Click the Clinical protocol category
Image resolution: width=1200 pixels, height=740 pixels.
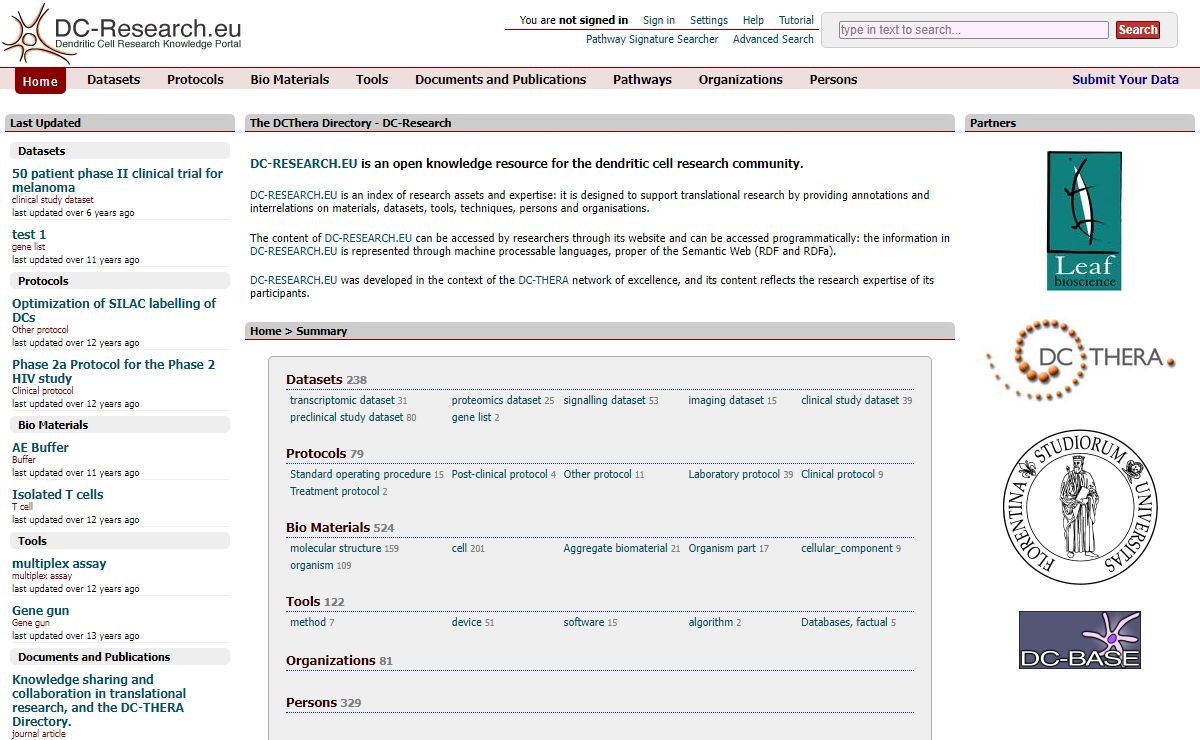(x=838, y=474)
